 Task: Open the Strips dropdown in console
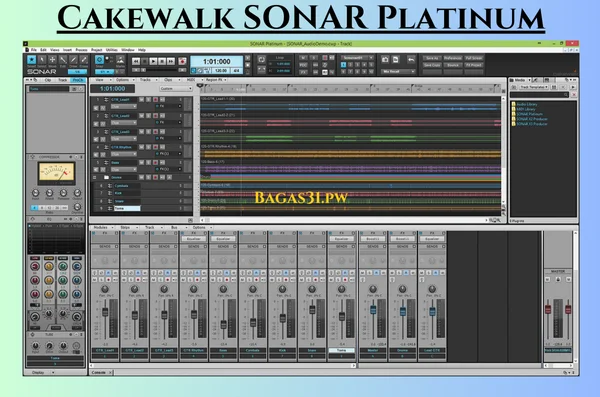(128, 227)
